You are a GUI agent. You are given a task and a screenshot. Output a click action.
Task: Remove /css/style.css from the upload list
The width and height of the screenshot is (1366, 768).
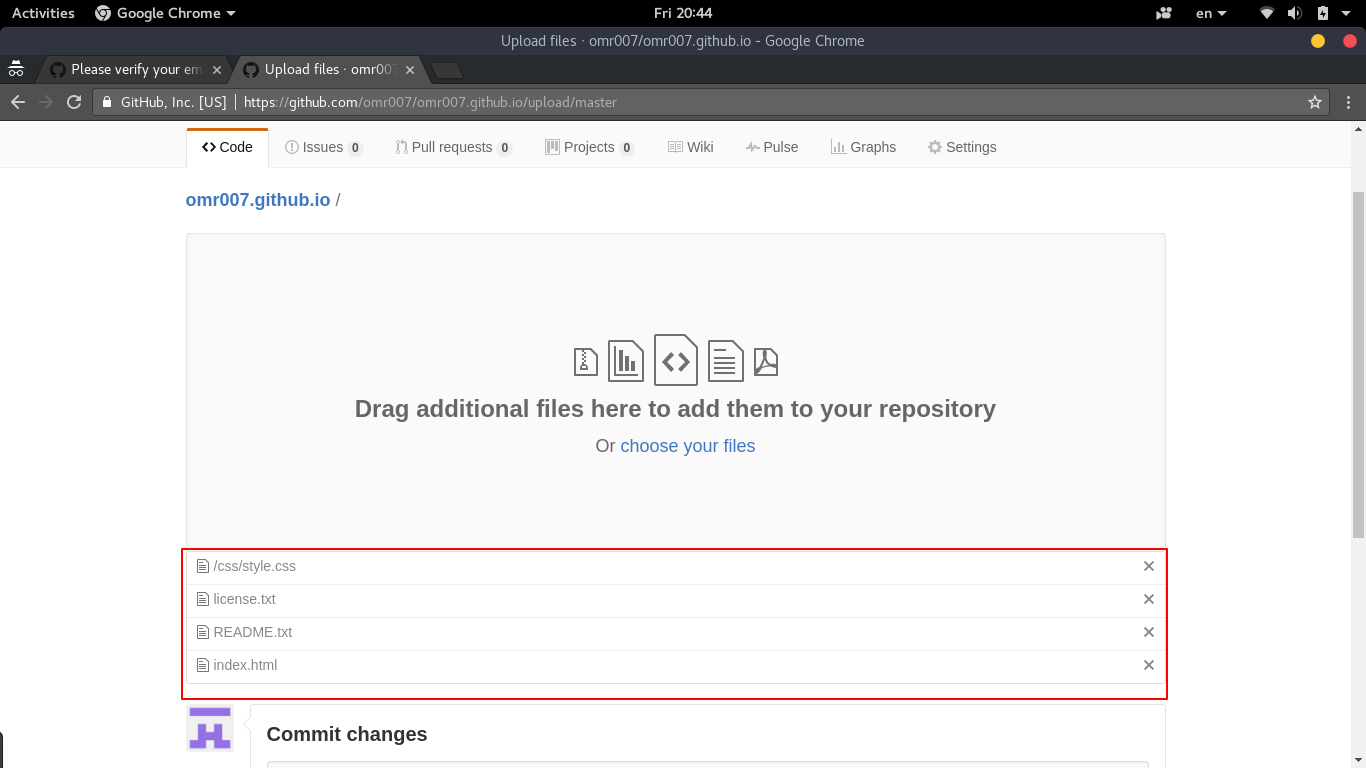click(1149, 566)
